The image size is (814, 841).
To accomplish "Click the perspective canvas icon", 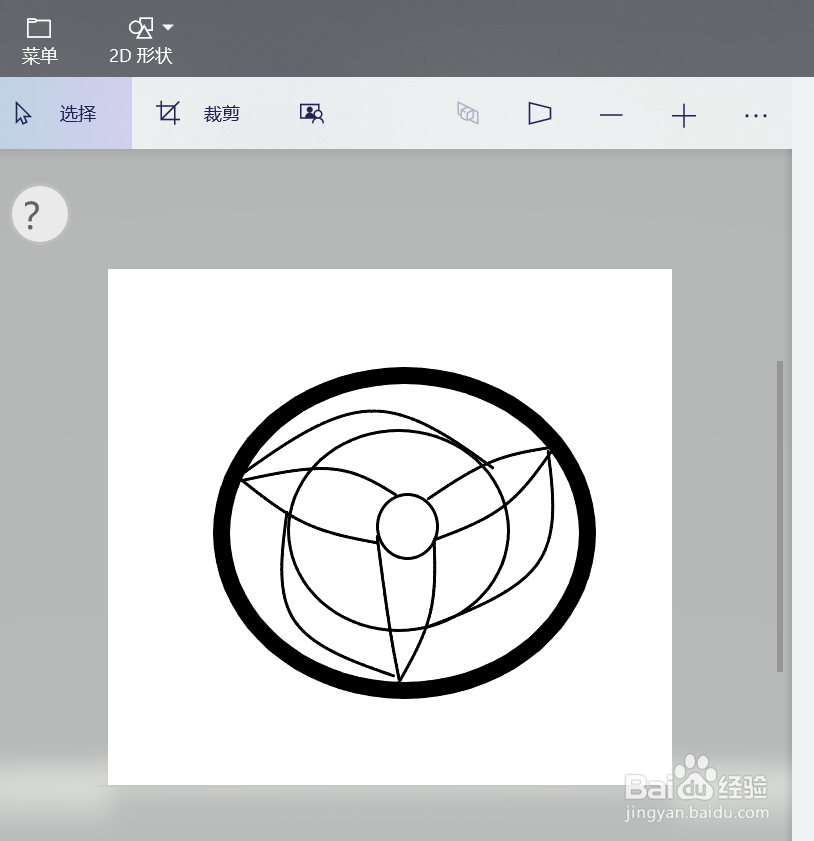I will coord(538,113).
